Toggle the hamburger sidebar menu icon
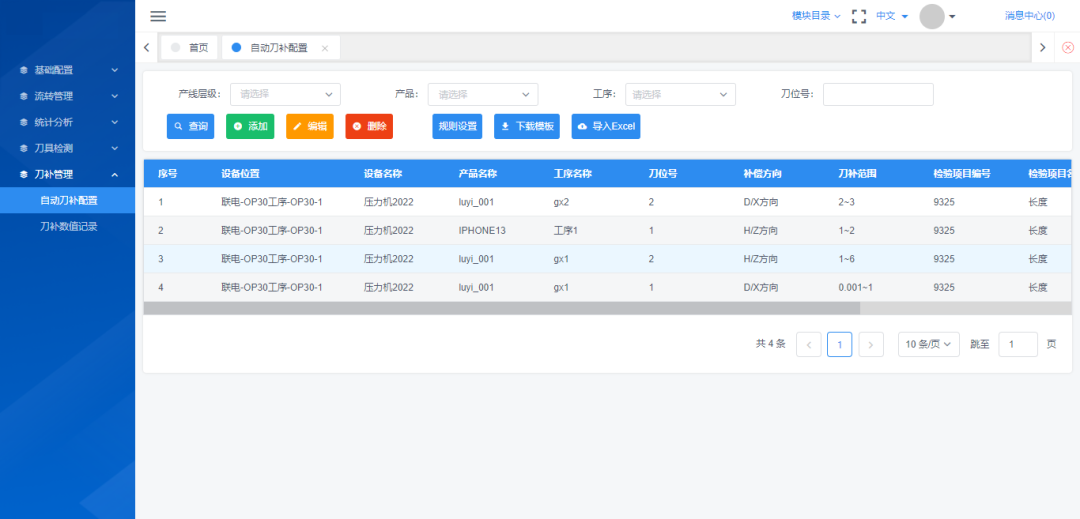 point(158,17)
